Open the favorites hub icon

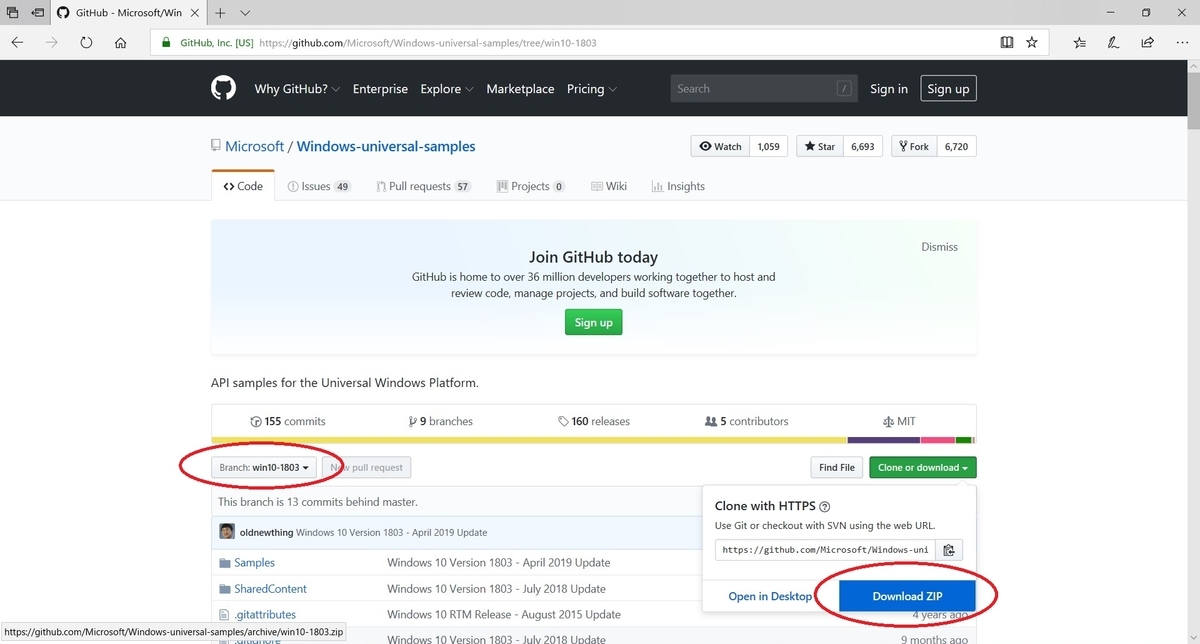(1080, 43)
